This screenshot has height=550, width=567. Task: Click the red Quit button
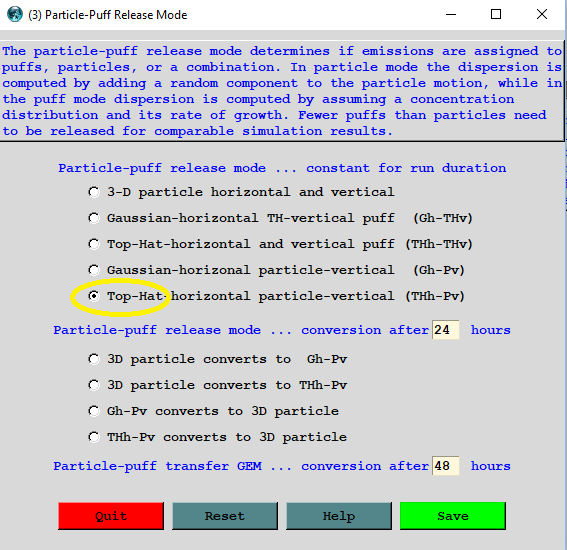click(111, 516)
